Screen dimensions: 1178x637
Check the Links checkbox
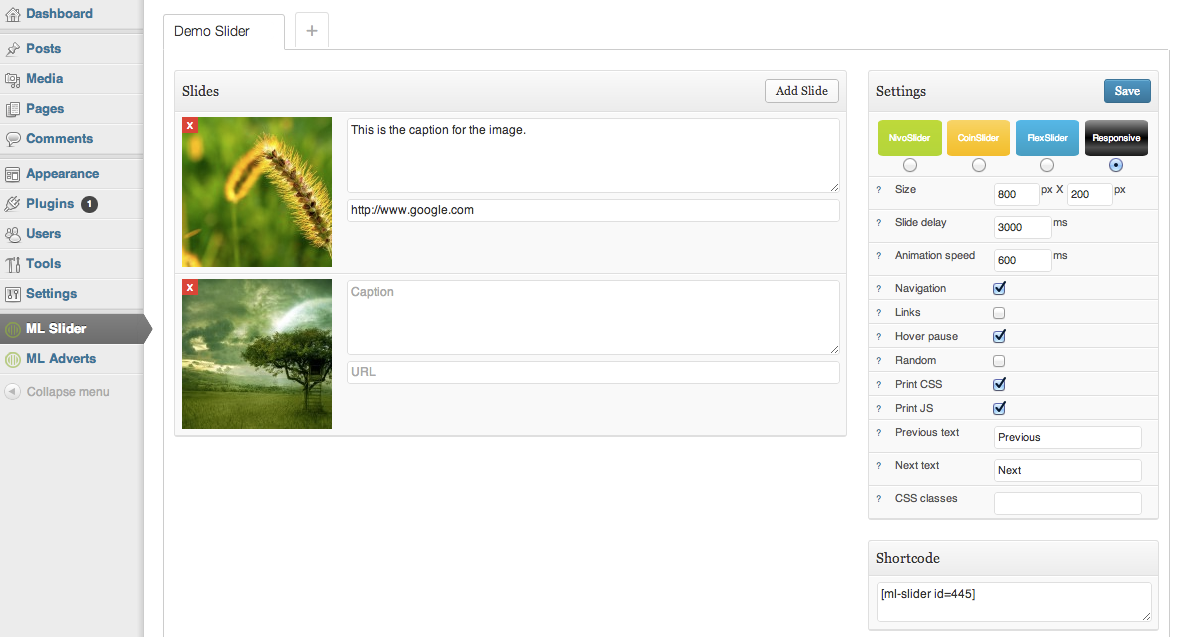999,312
